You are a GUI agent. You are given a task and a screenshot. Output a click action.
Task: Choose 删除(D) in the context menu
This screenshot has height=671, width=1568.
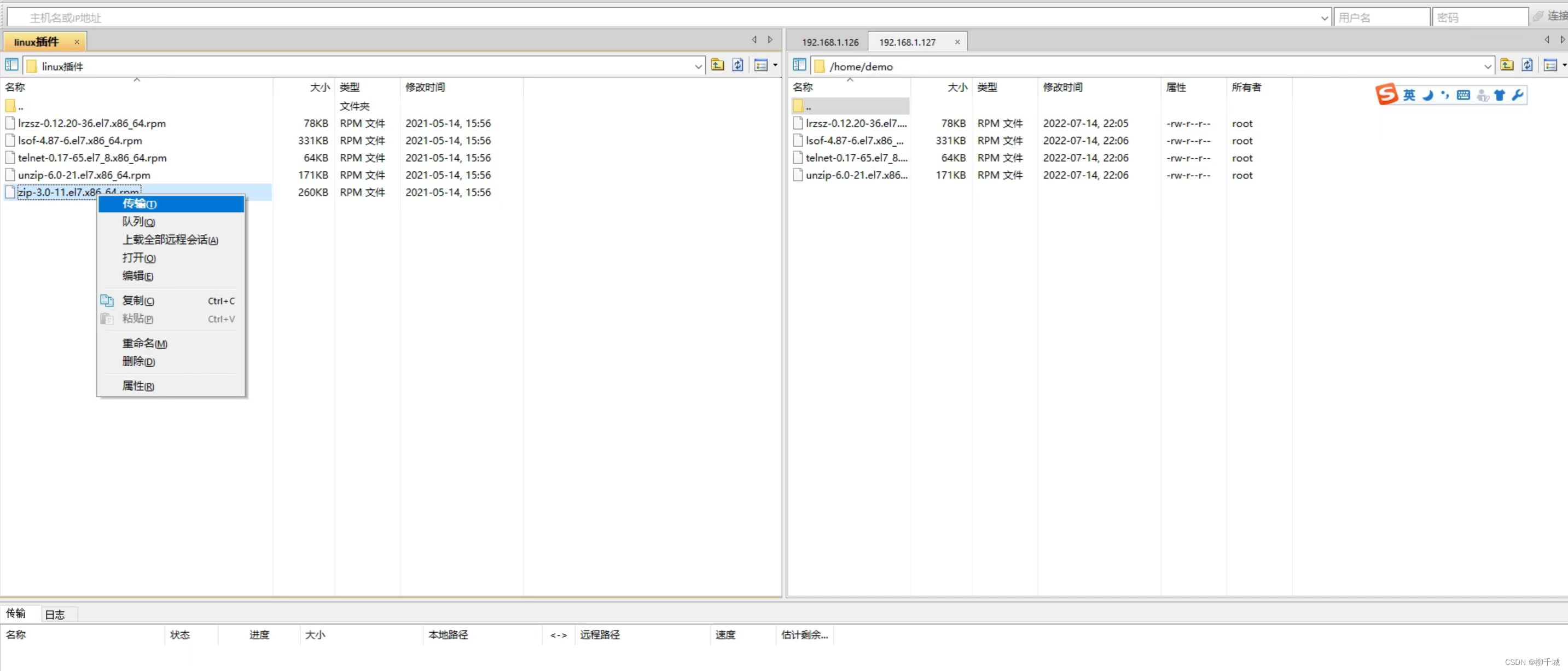click(171, 361)
